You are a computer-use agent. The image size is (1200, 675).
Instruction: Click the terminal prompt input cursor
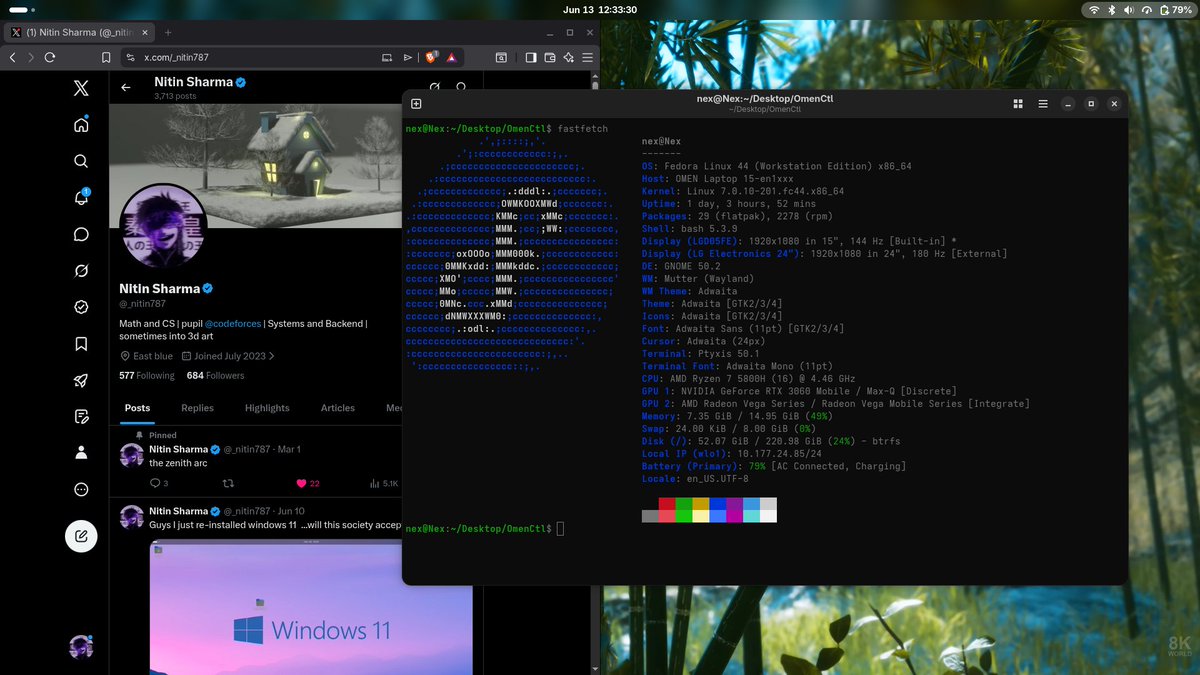(x=560, y=528)
